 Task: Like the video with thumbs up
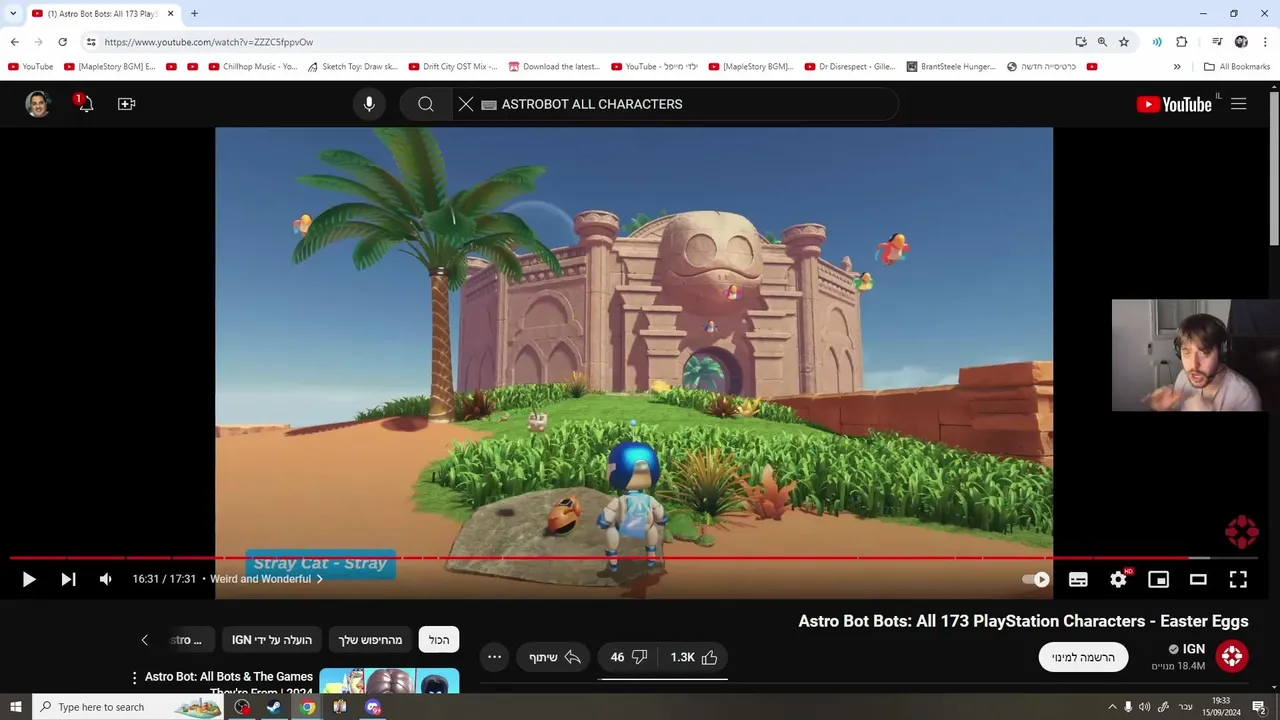[695, 657]
